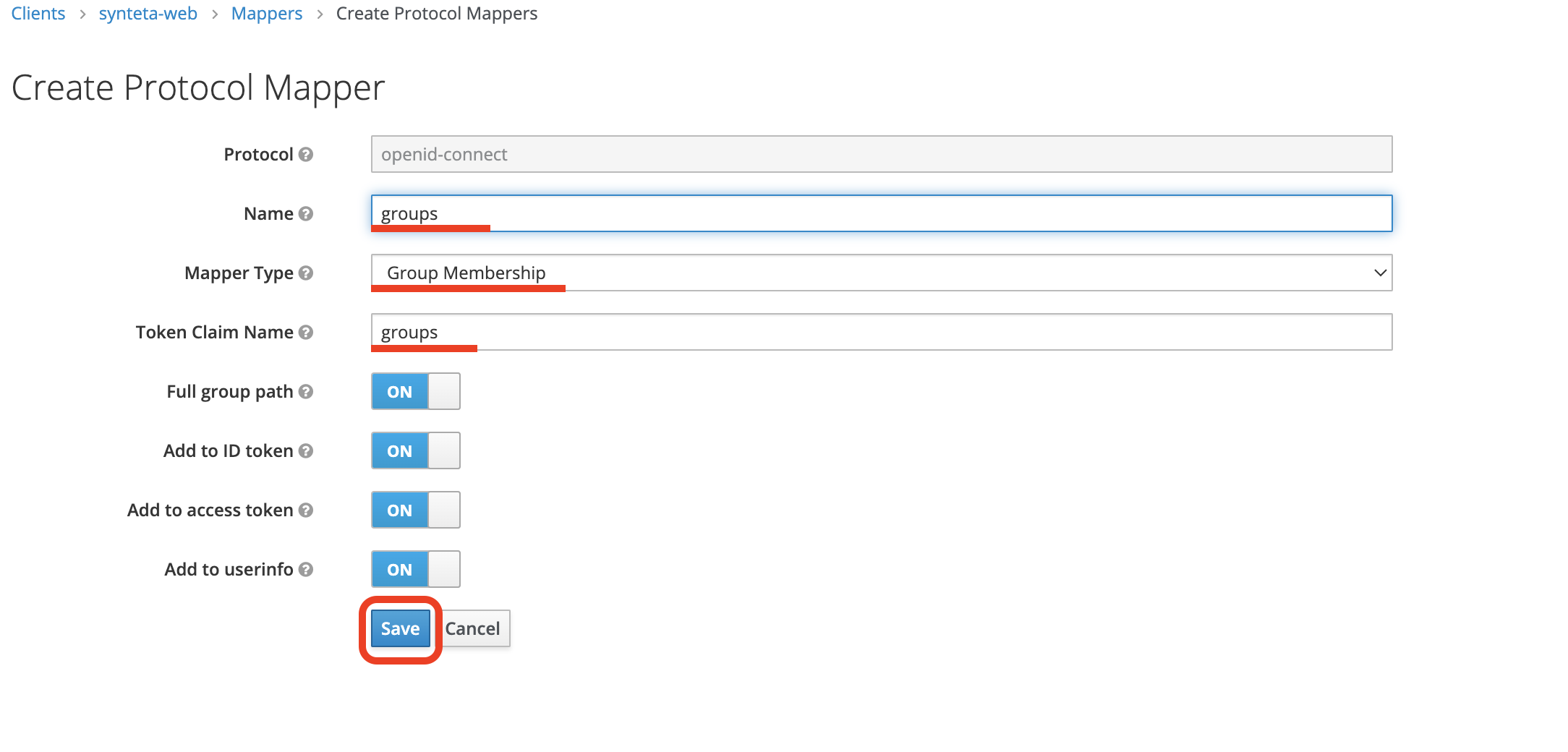The height and width of the screenshot is (752, 1568).
Task: Click the help icon next to Protocol
Action: [306, 155]
